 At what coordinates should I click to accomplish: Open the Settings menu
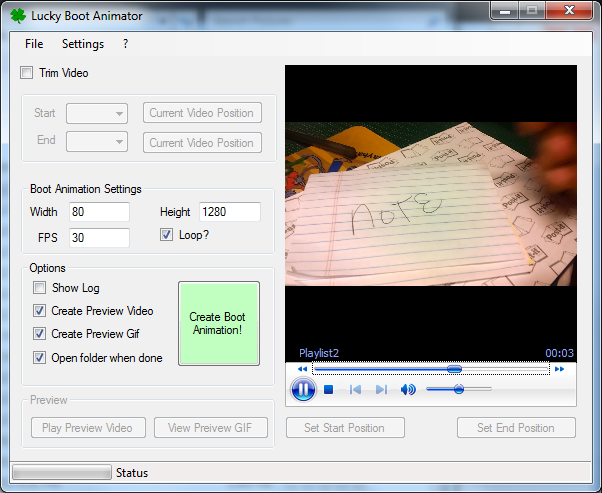[83, 44]
